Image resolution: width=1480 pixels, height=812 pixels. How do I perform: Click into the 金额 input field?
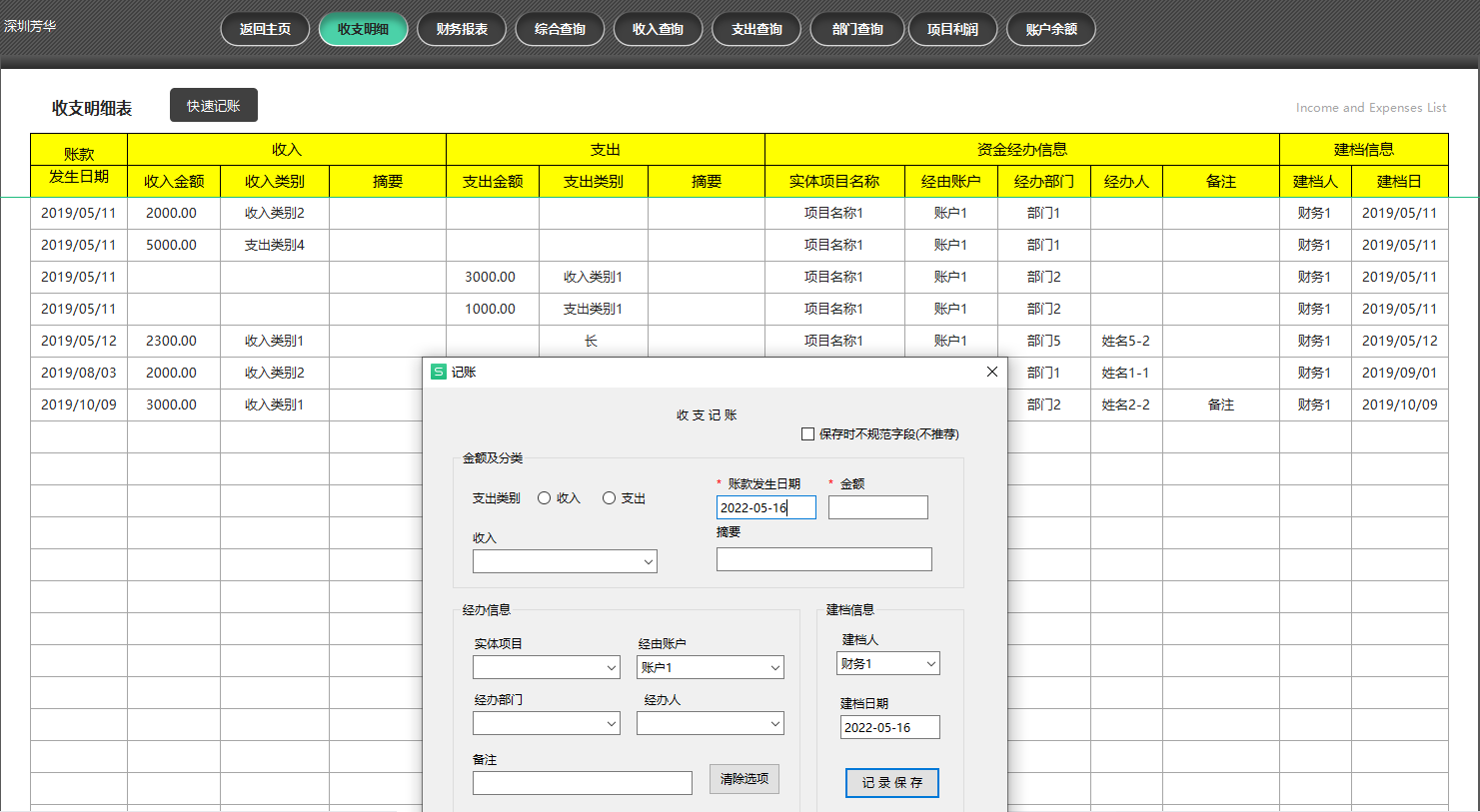click(877, 507)
